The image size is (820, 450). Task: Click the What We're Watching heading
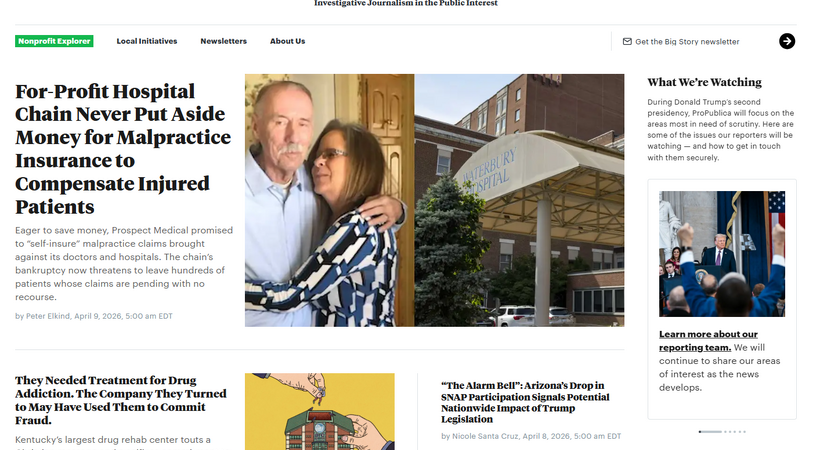click(704, 82)
